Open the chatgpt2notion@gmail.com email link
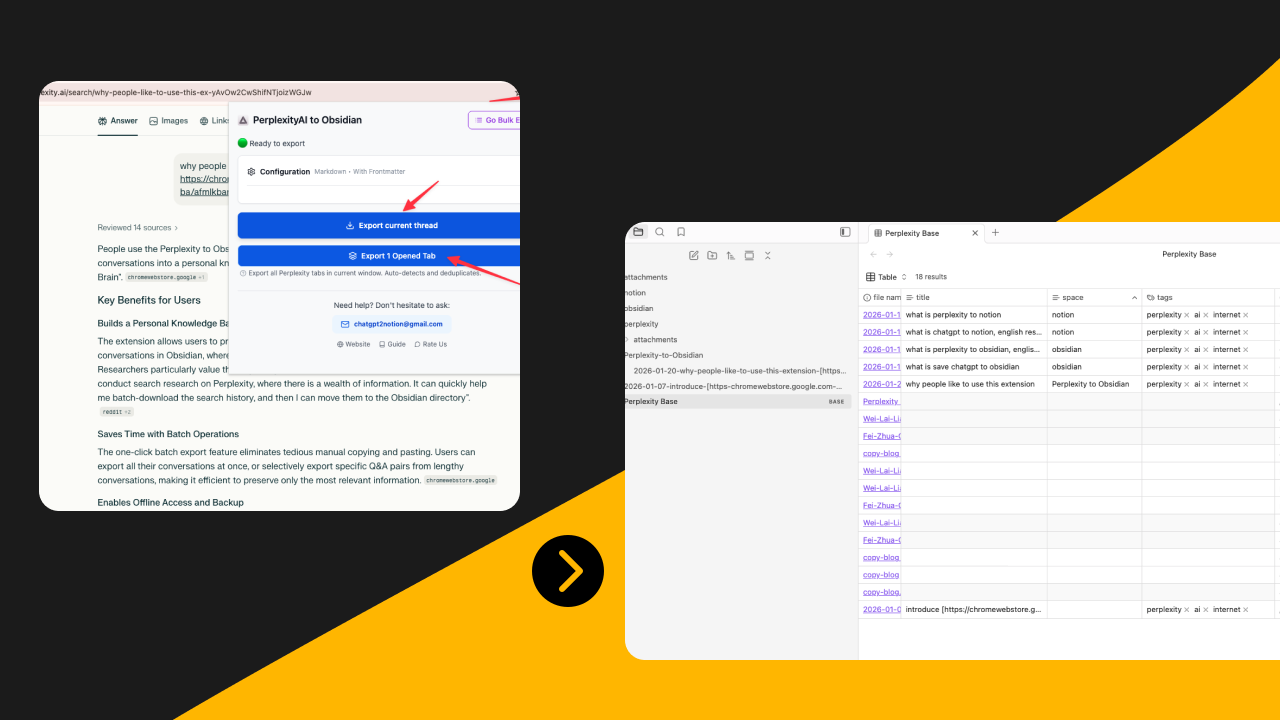The height and width of the screenshot is (720, 1280). pos(391,324)
